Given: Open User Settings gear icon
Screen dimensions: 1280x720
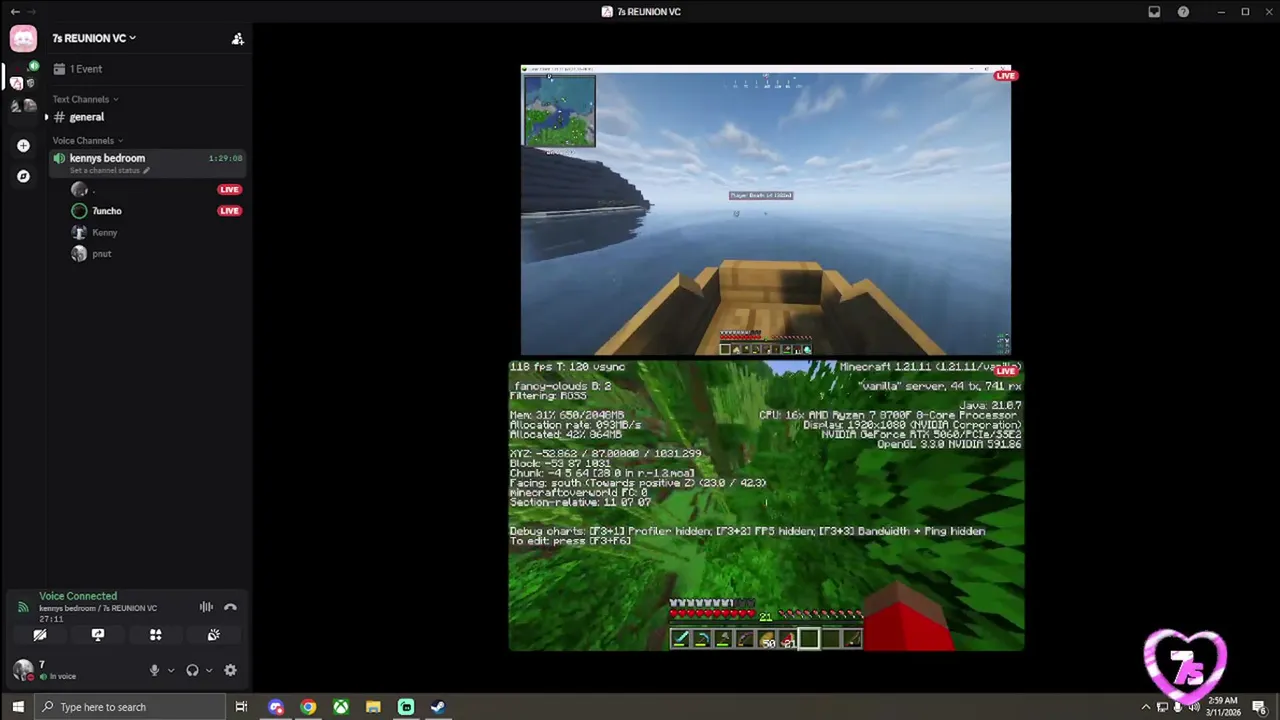Looking at the screenshot, I should point(230,671).
